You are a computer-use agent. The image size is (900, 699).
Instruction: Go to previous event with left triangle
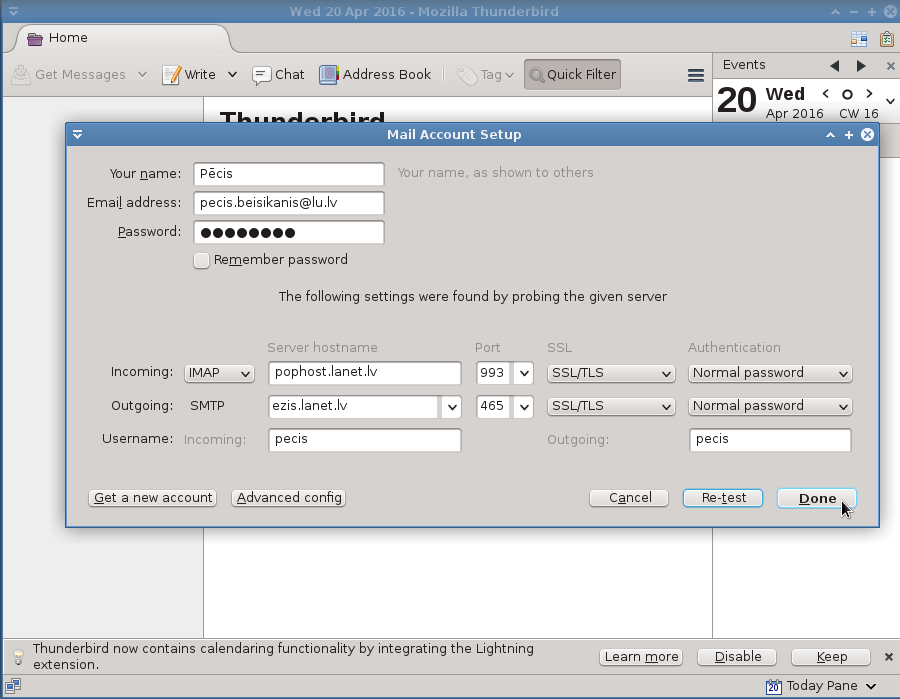click(x=835, y=66)
